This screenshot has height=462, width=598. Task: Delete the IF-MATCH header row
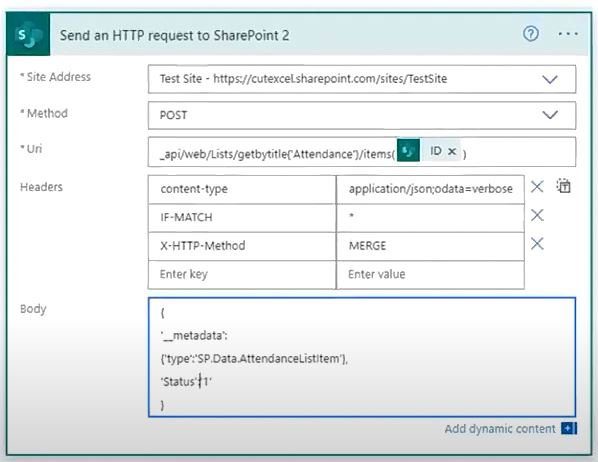tap(537, 215)
